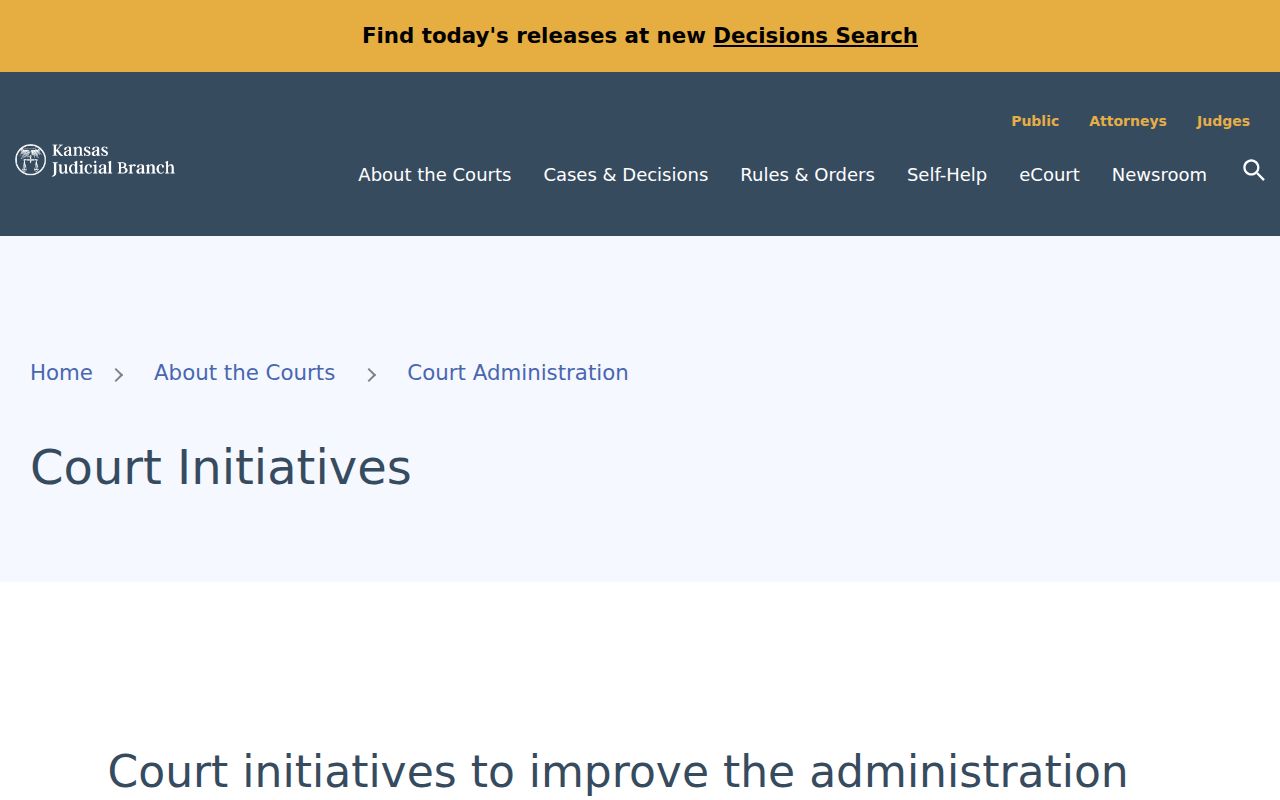Click the Kansas Judicial Branch logo
This screenshot has height=800, width=1280.
pos(95,160)
